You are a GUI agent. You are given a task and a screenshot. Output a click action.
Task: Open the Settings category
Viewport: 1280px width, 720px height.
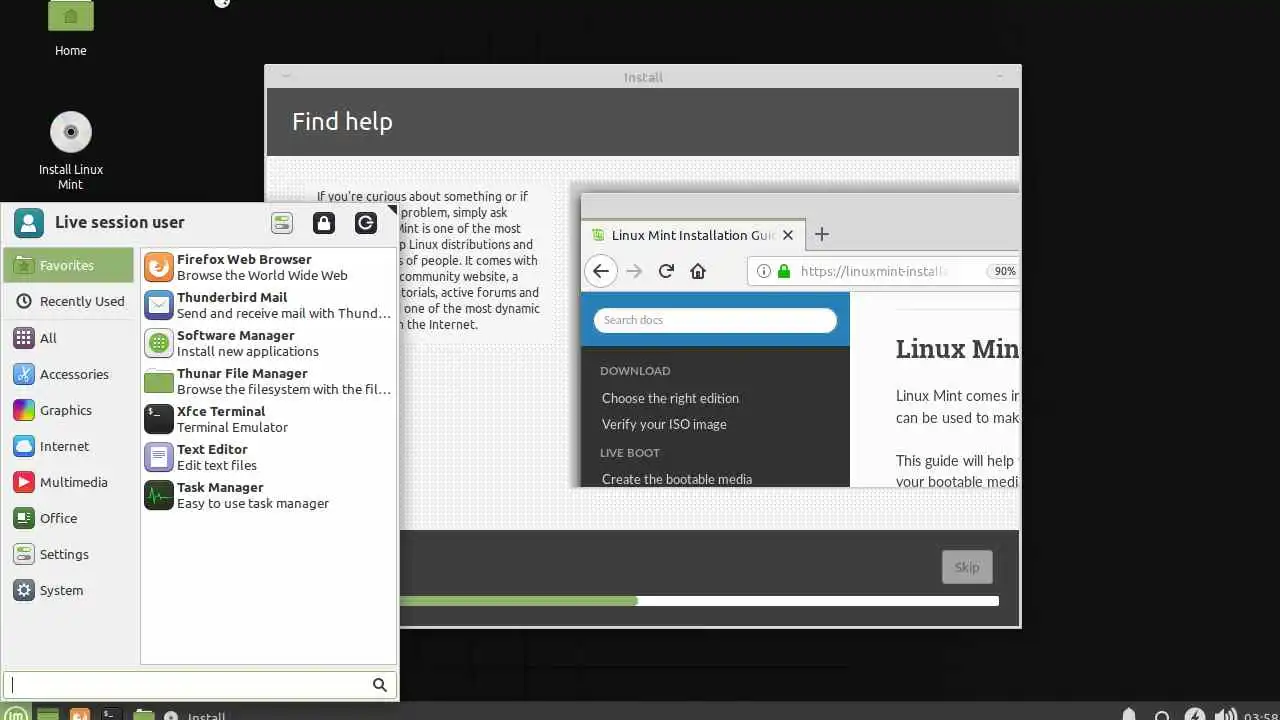tap(68, 554)
